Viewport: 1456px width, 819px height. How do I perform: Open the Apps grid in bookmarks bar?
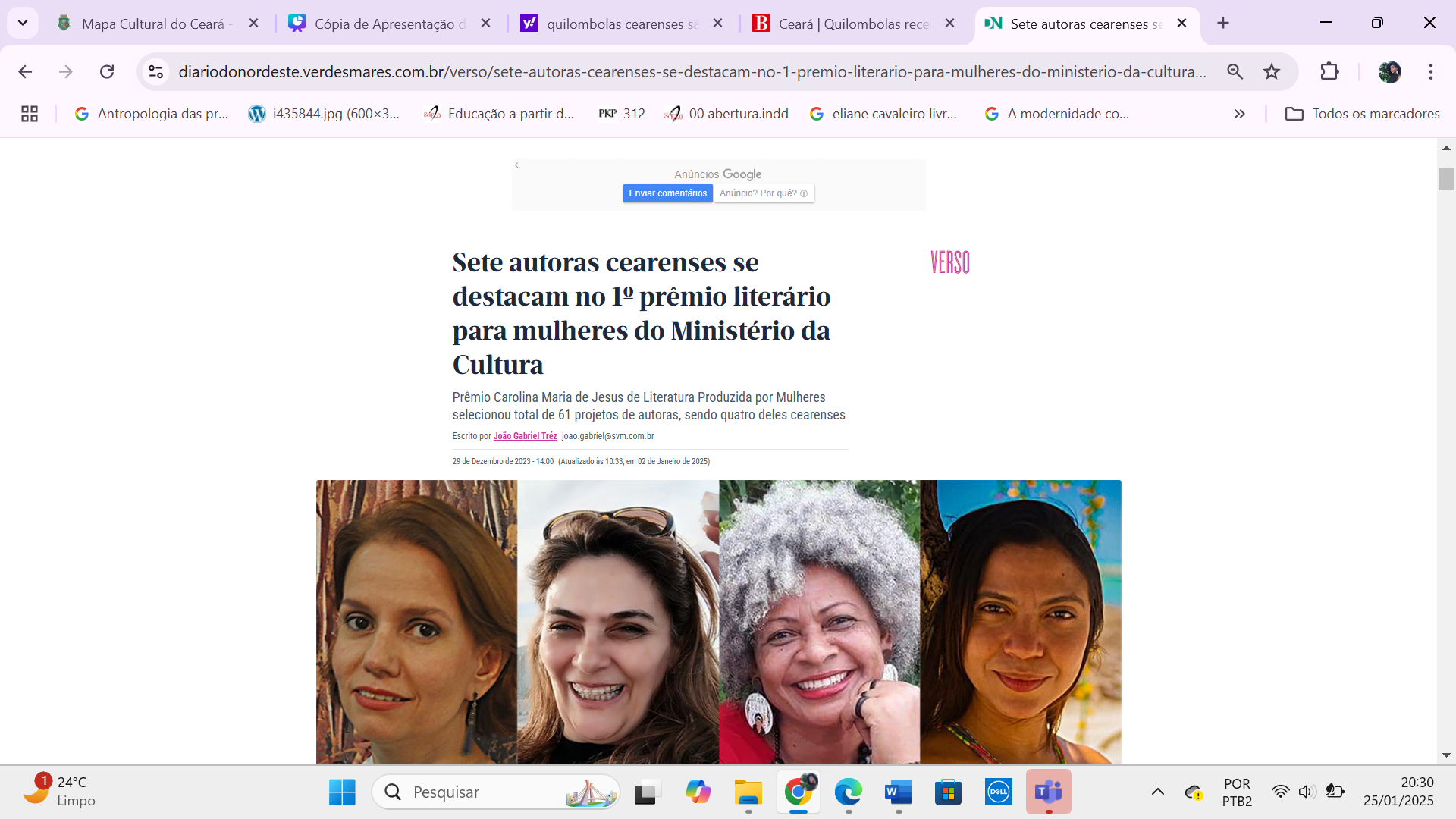[x=30, y=114]
